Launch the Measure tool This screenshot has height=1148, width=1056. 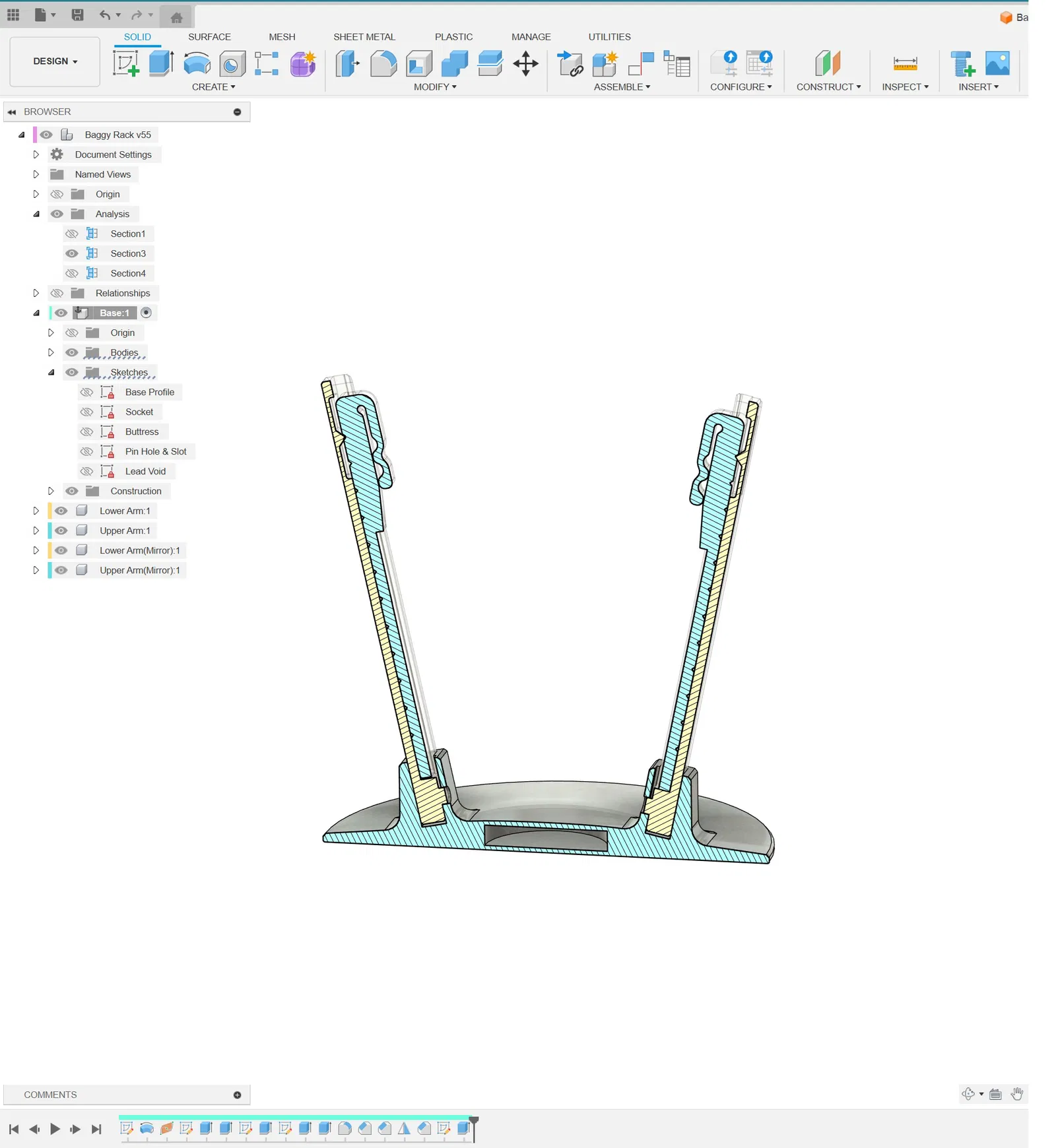coord(905,64)
